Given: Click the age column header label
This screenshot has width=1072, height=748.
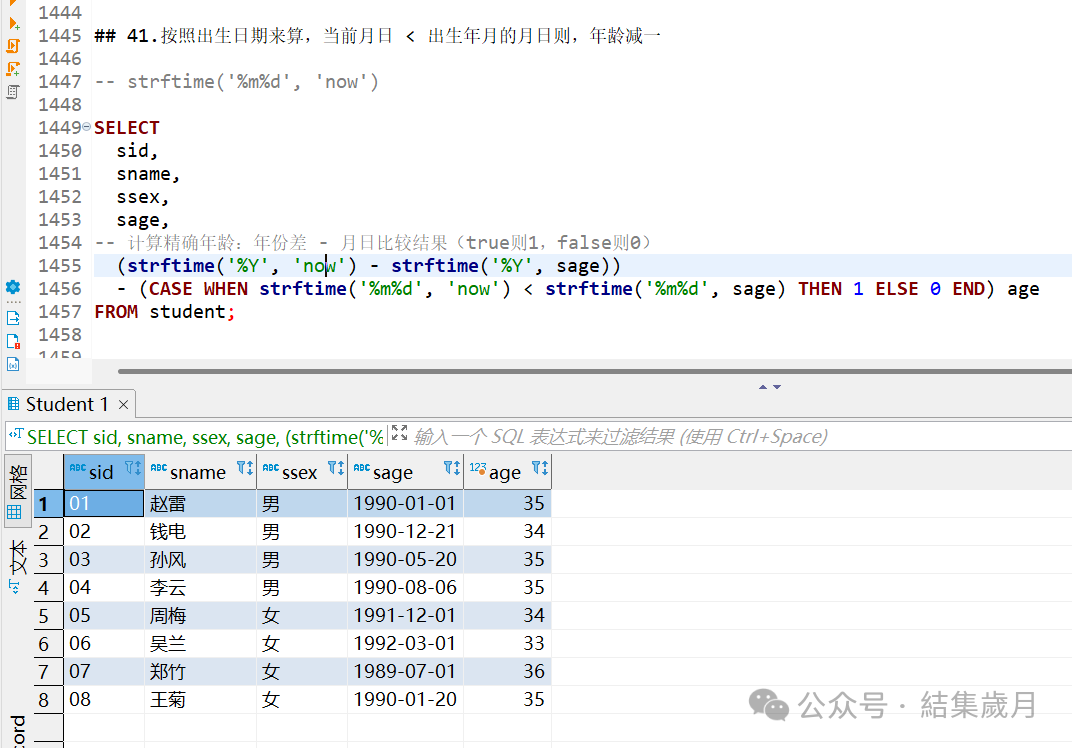Looking at the screenshot, I should (505, 472).
